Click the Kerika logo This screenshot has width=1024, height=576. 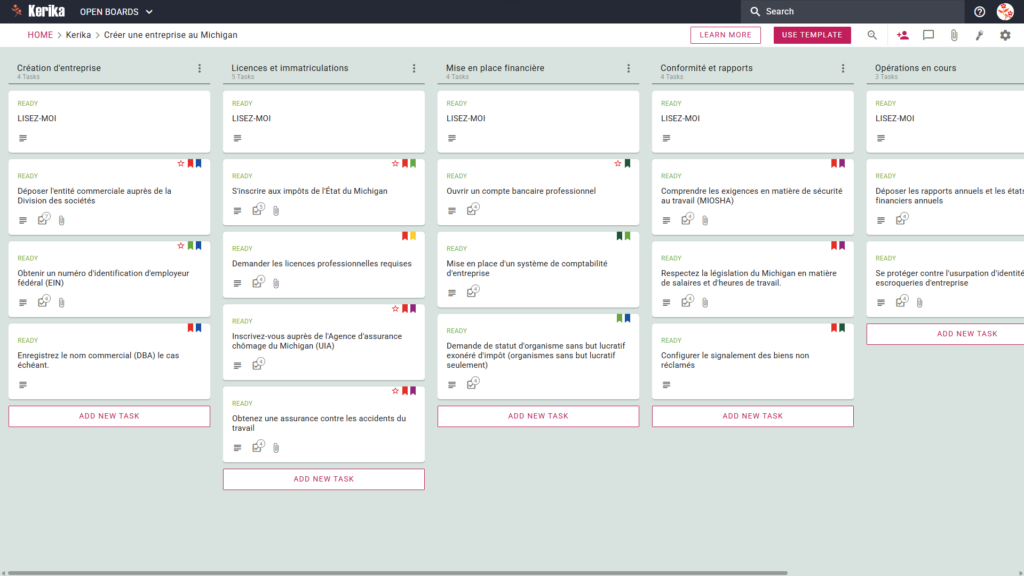(x=38, y=11)
